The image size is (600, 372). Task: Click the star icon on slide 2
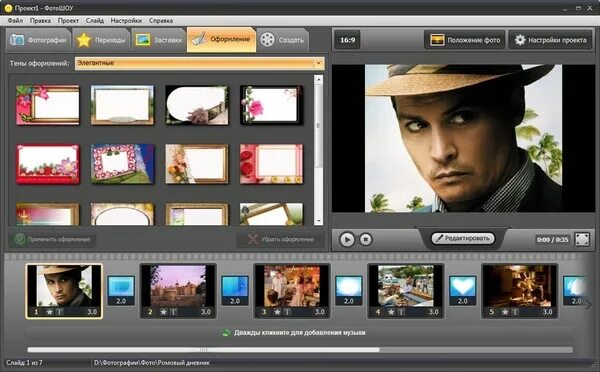[x=163, y=312]
